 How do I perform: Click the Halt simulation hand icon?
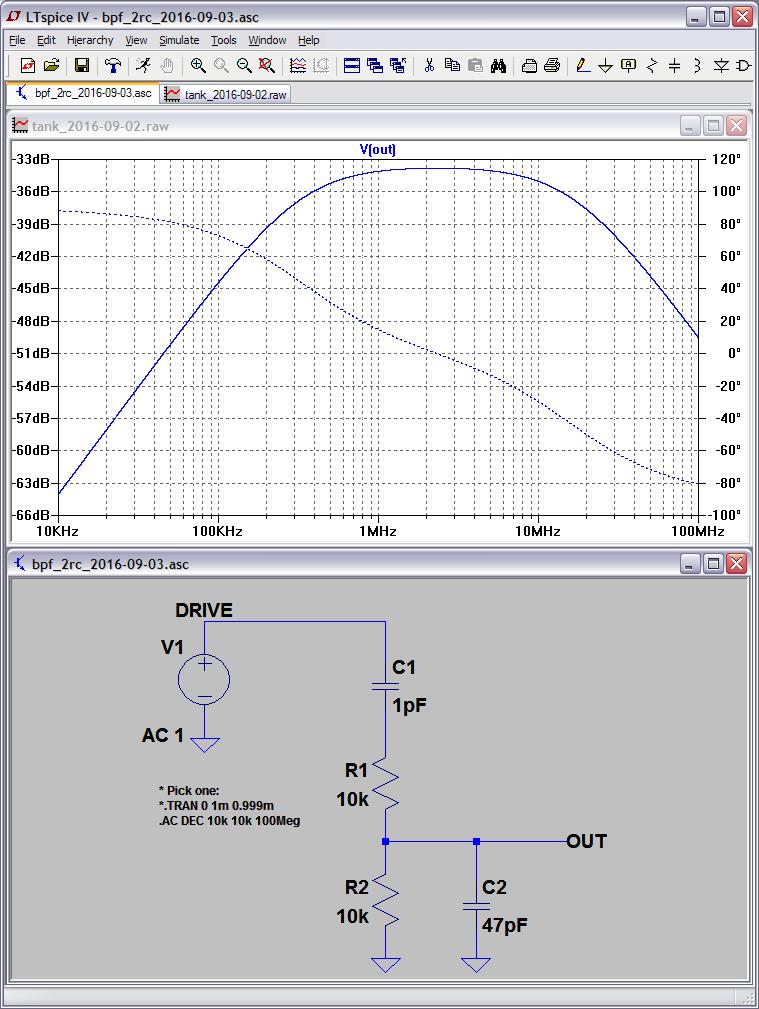tap(167, 65)
